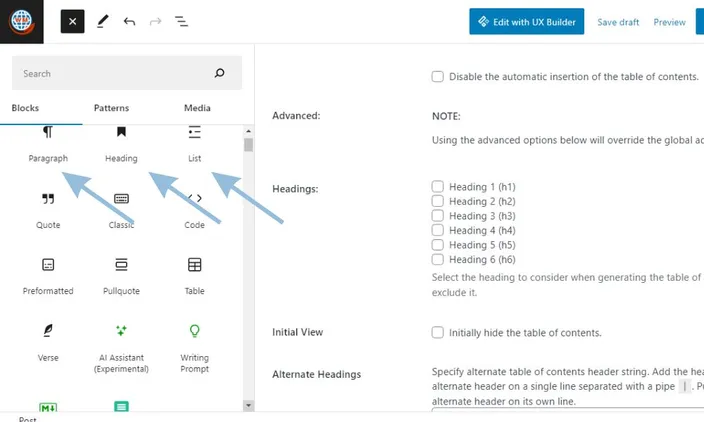Image resolution: width=704 pixels, height=422 pixels.
Task: Check Heading 4 (h4)
Action: 438,230
